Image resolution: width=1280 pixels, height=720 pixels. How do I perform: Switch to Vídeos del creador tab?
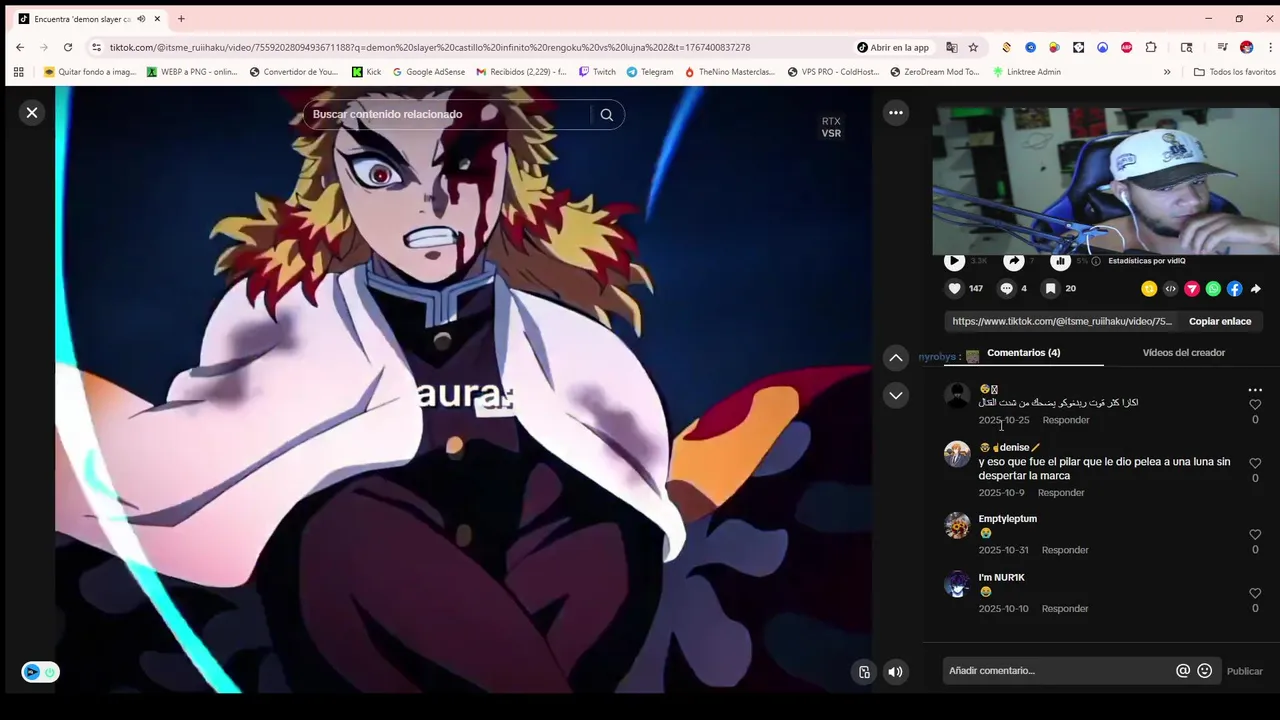click(x=1184, y=352)
